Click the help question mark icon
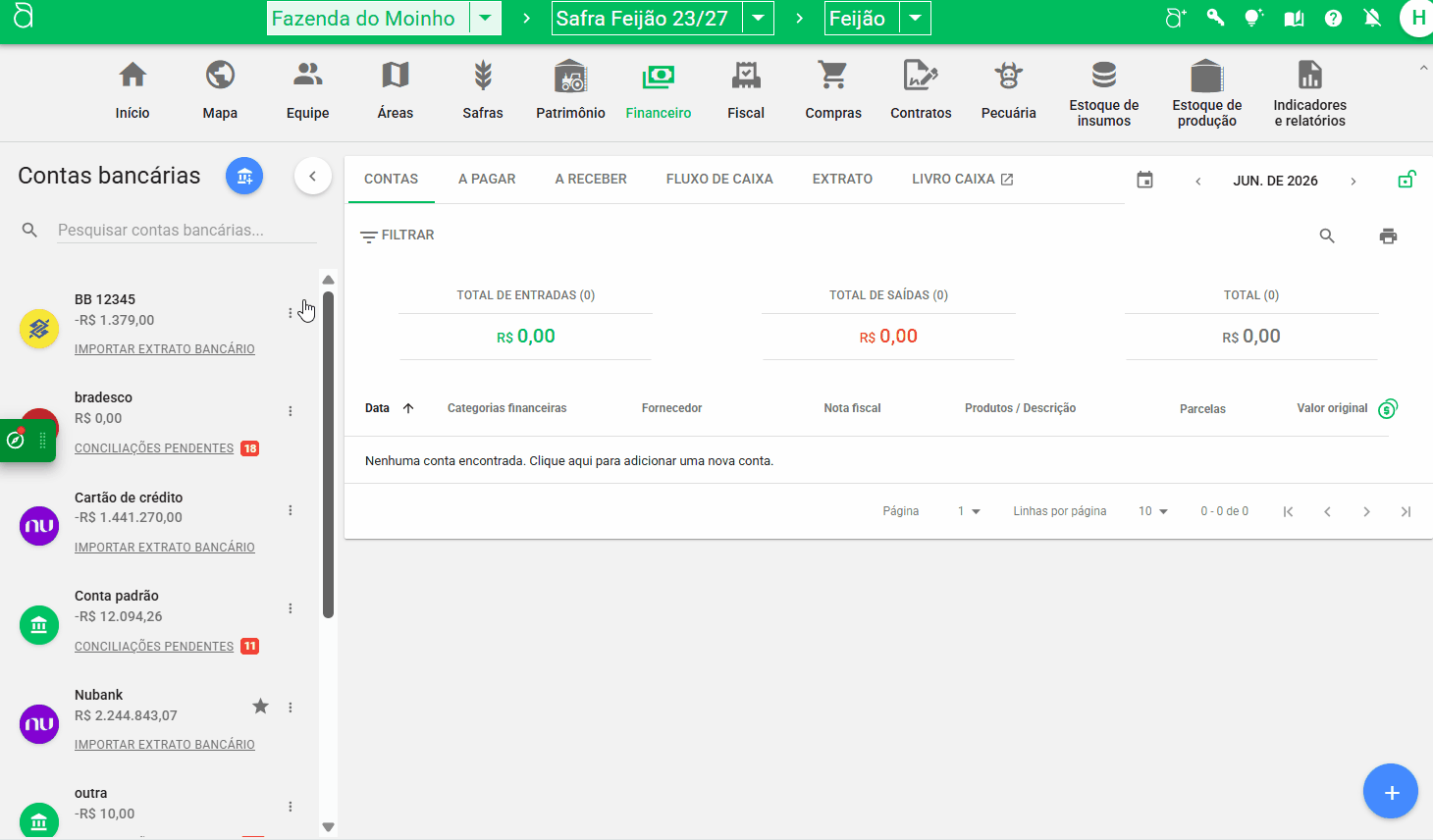Screen dimensions: 1433x840 pos(1333,18)
